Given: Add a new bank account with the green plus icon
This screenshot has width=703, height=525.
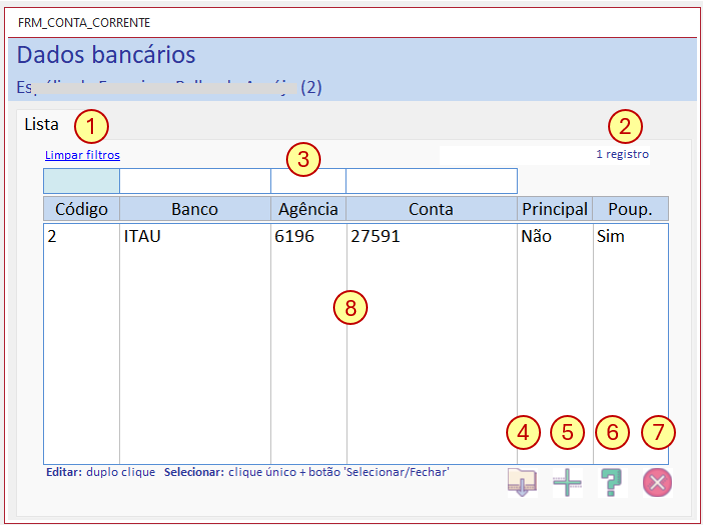Looking at the screenshot, I should coord(567,483).
